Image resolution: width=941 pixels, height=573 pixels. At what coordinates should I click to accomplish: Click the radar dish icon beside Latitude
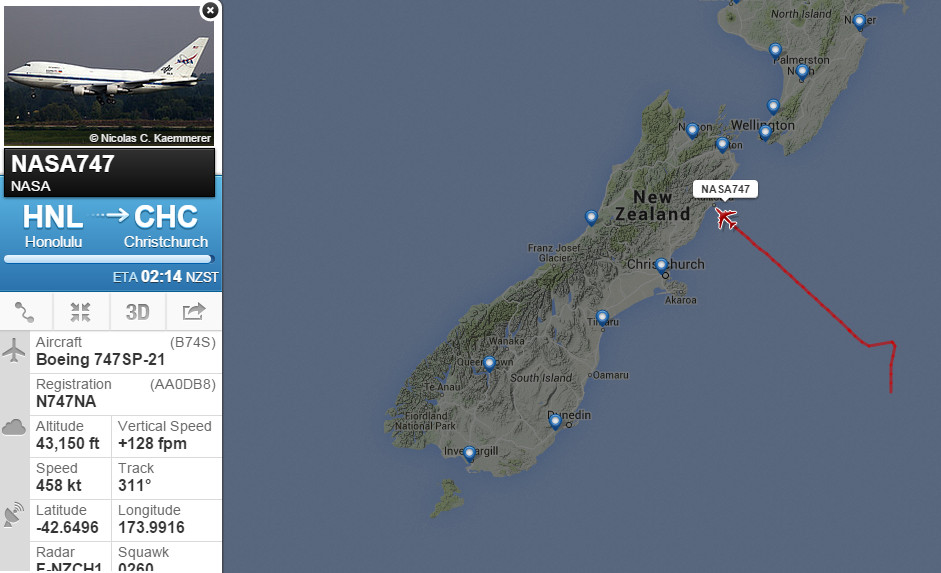click(x=14, y=515)
